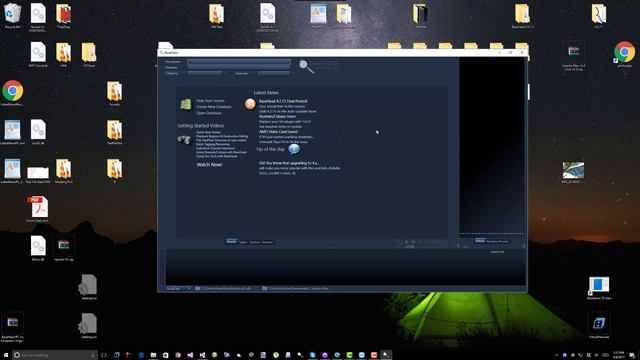The height and width of the screenshot is (360, 640).
Task: Open the Quick Start Guide video link
Action: pyautogui.click(x=209, y=132)
